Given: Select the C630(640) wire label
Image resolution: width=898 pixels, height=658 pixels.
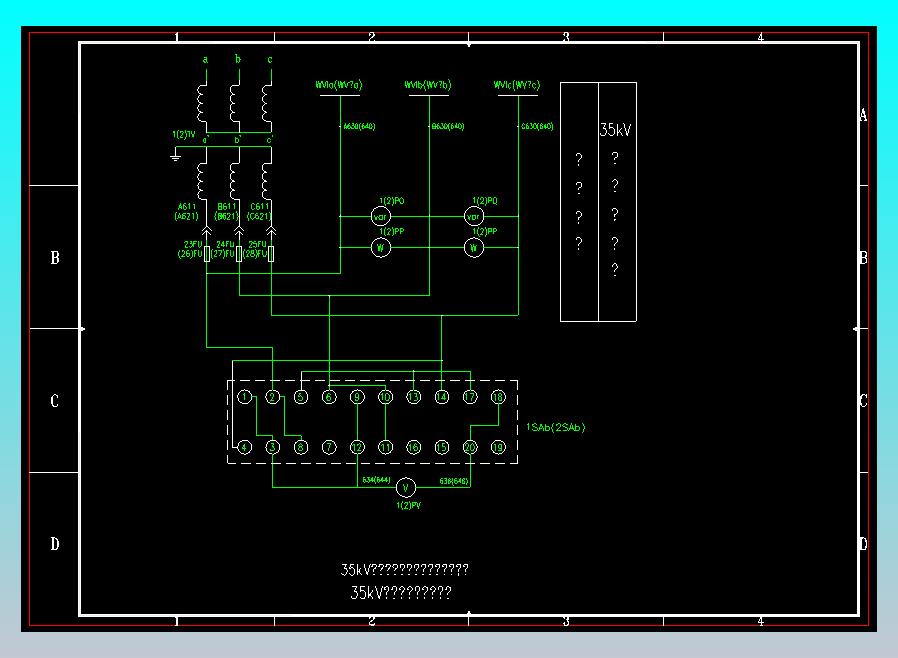Looking at the screenshot, I should coord(537,126).
